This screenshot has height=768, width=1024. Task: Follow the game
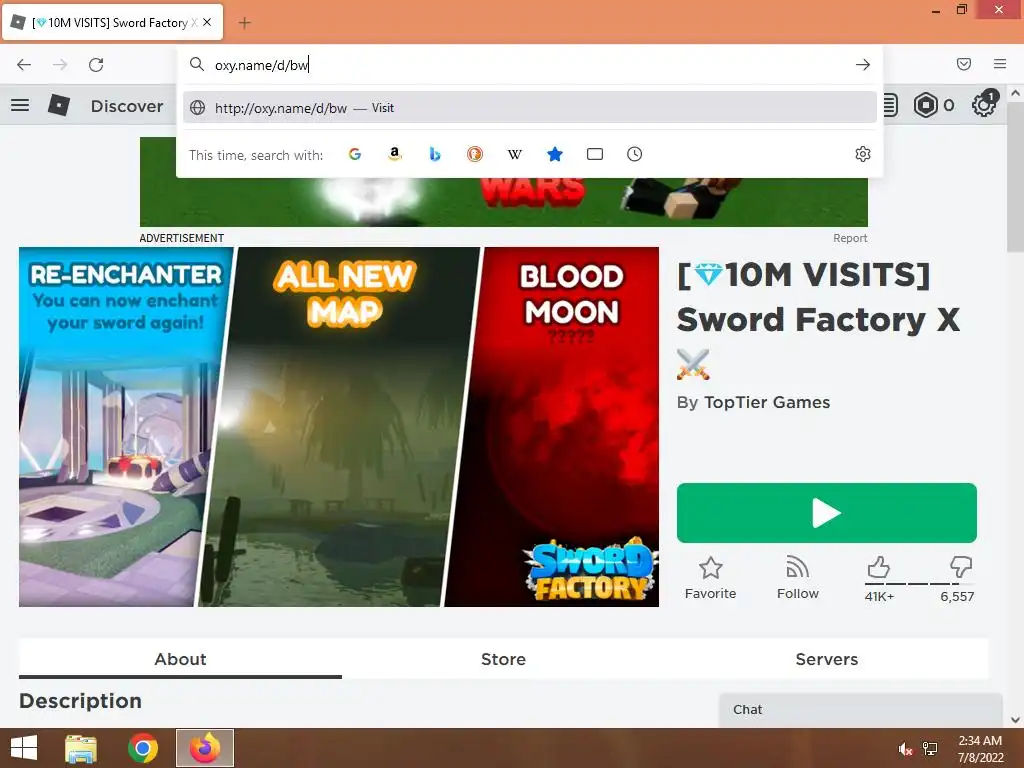click(x=797, y=578)
